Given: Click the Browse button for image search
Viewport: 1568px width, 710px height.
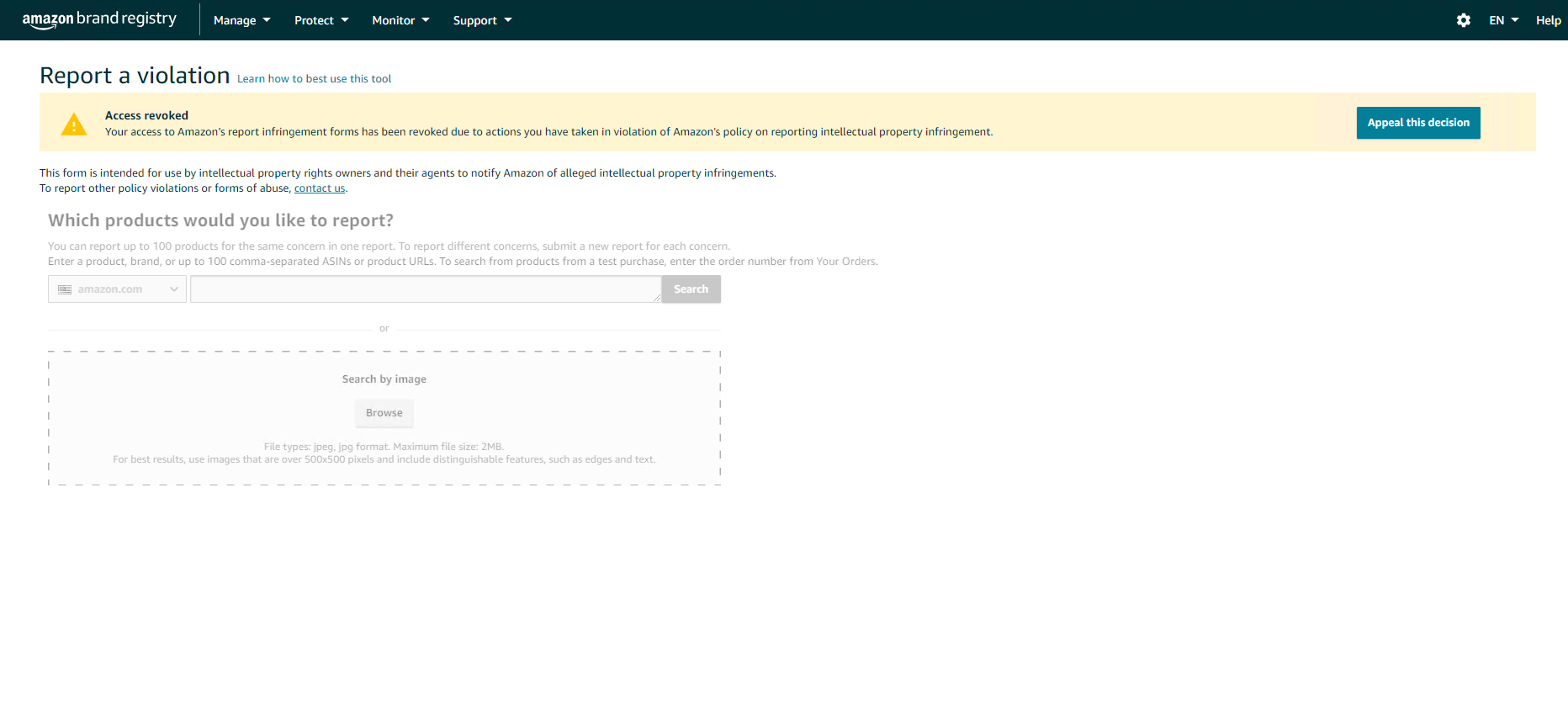Looking at the screenshot, I should (x=384, y=413).
